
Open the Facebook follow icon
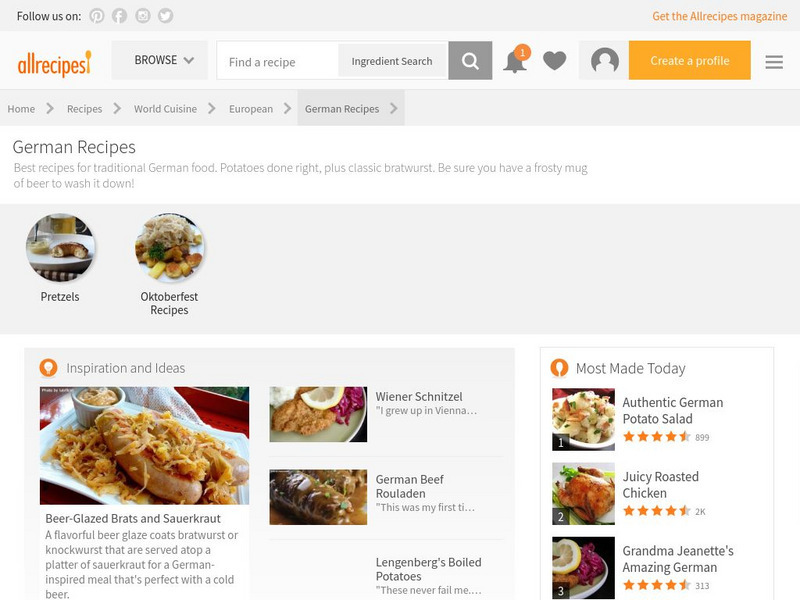coord(120,16)
